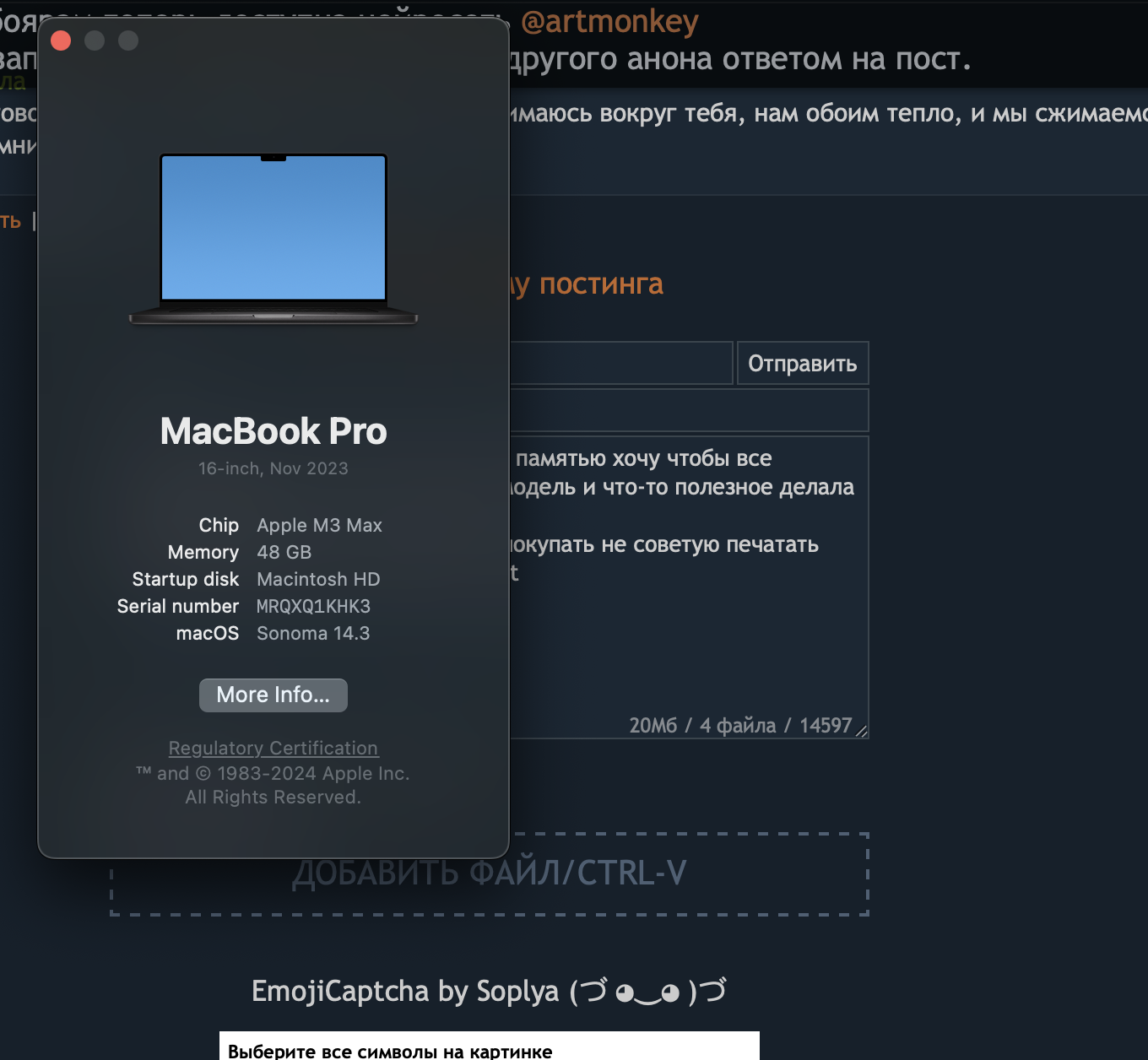Click the More Info... button
The width and height of the screenshot is (1148, 1060).
point(273,695)
